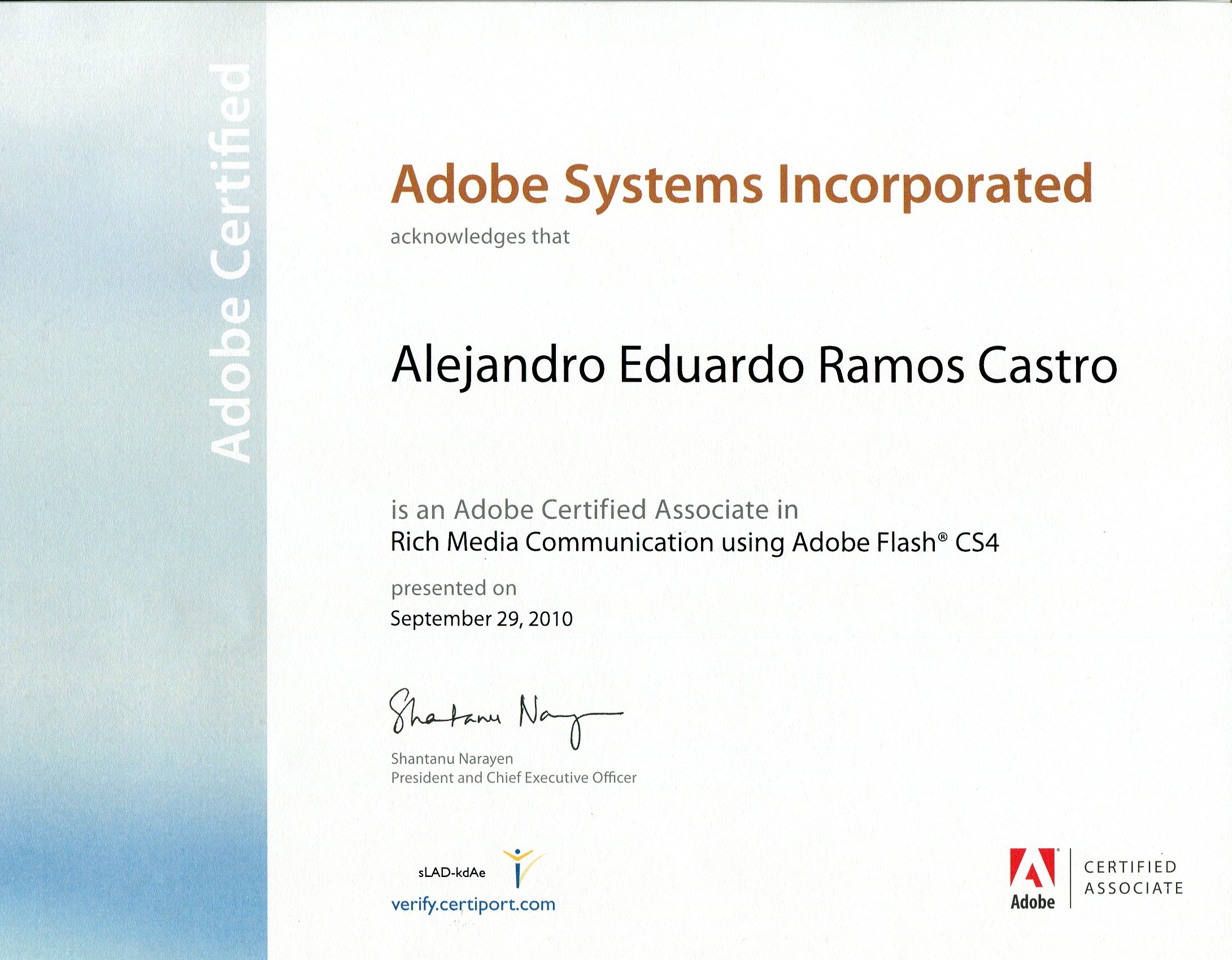Click the CERTIFIED ASSOCIATE badge text
The height and width of the screenshot is (960, 1232).
[1133, 878]
